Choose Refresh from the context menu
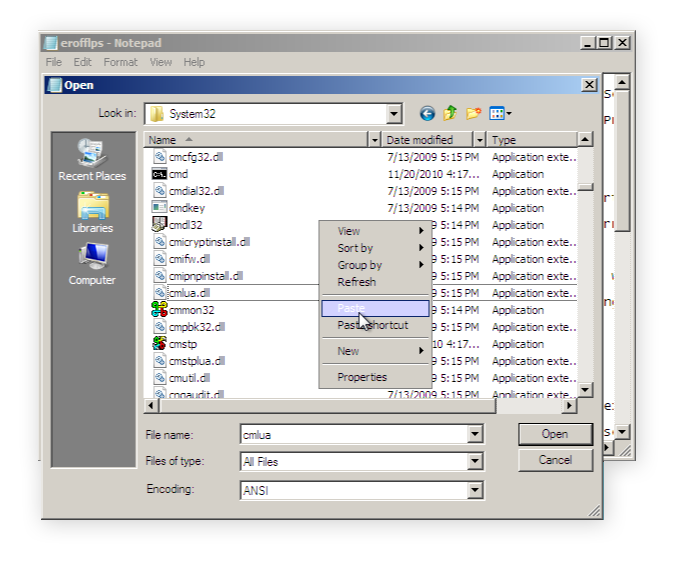 (356, 282)
